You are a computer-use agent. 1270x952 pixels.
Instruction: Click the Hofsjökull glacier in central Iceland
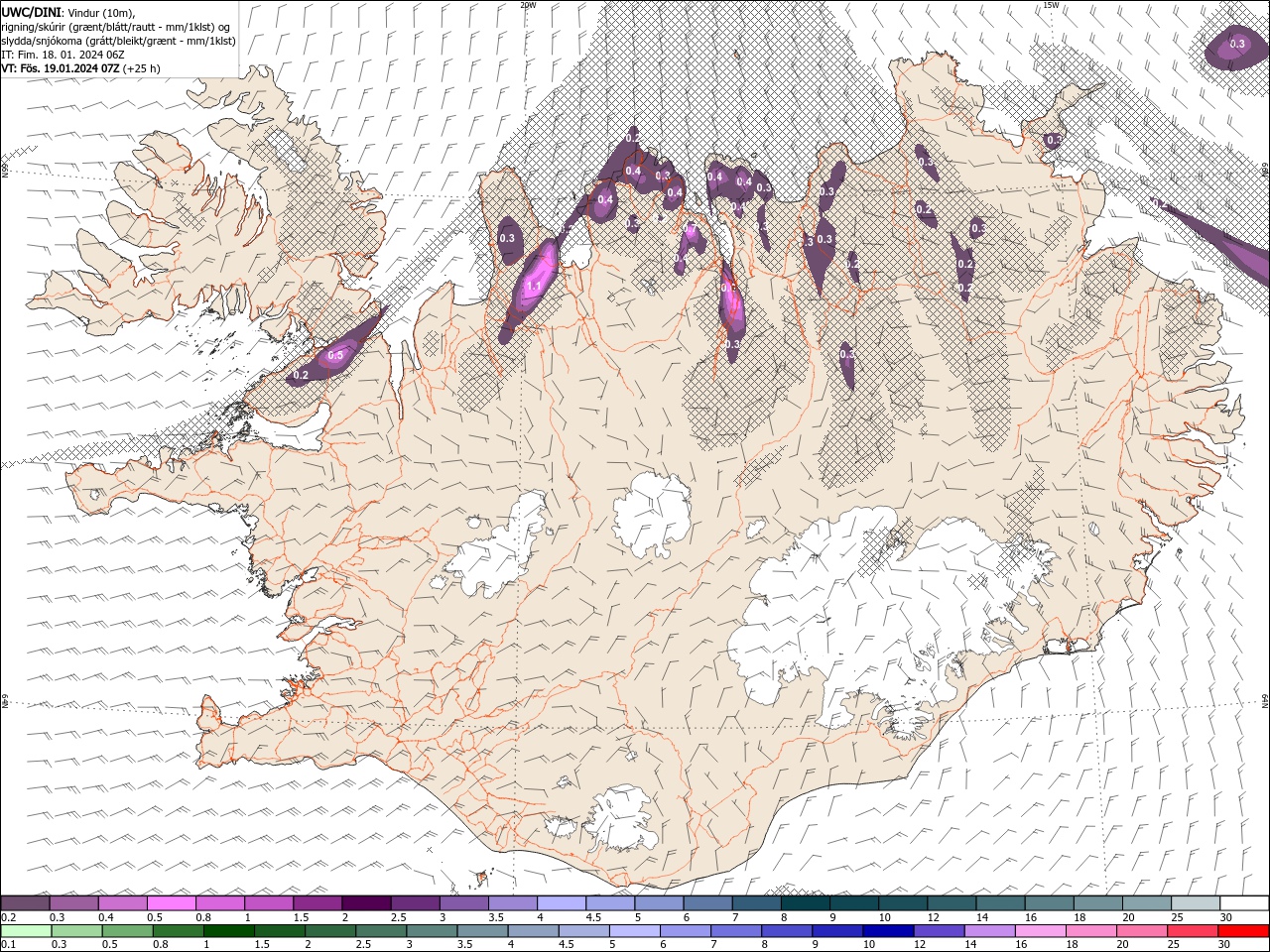tap(652, 514)
